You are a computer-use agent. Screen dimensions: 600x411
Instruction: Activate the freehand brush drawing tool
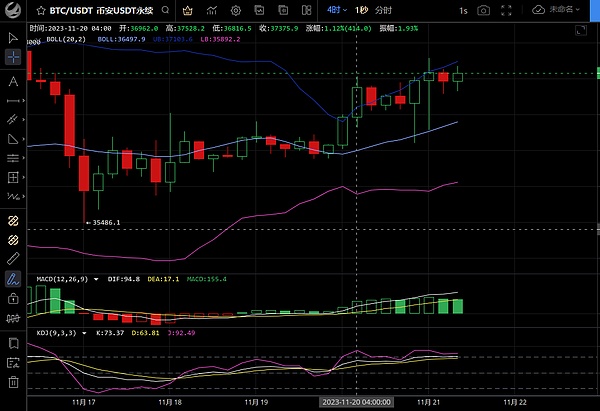click(13, 278)
